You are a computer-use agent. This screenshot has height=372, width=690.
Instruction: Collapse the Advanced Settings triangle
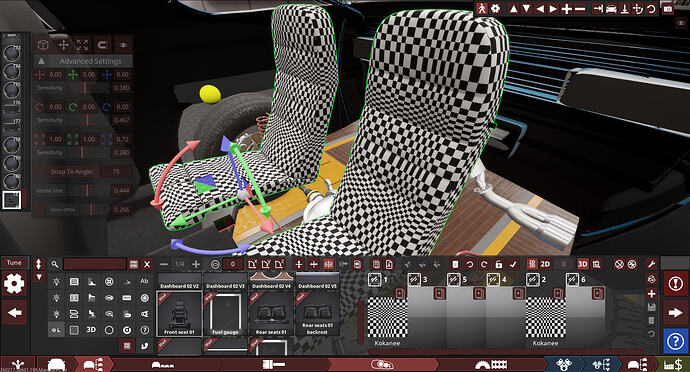[x=41, y=61]
